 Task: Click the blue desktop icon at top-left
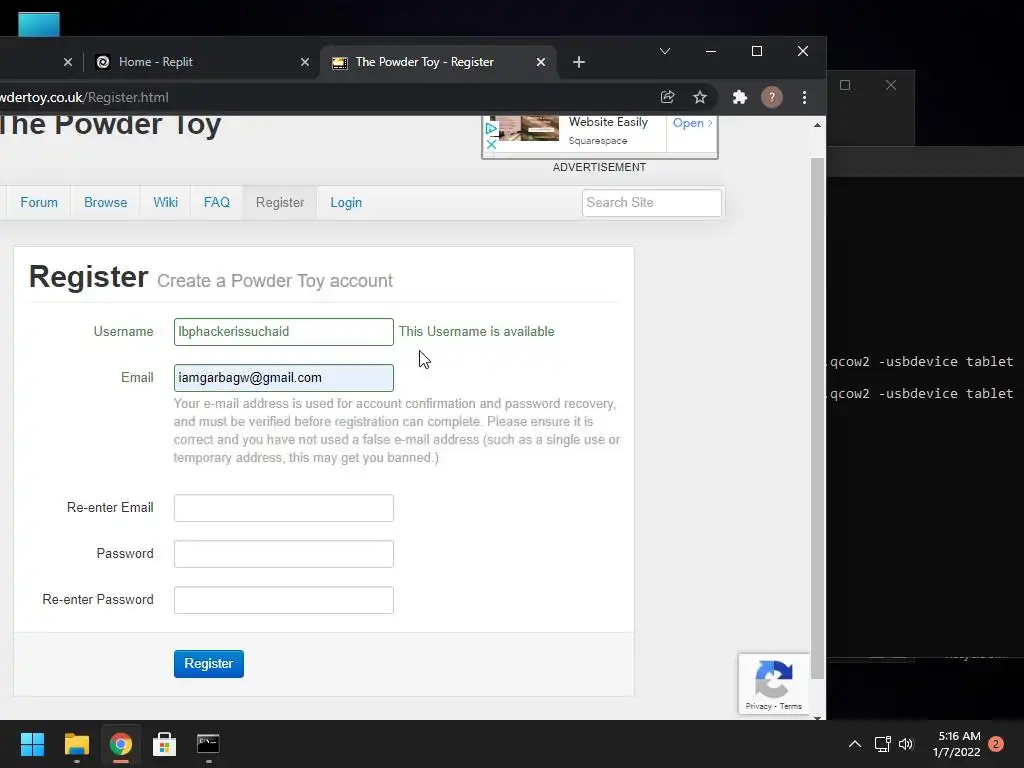pyautogui.click(x=39, y=24)
